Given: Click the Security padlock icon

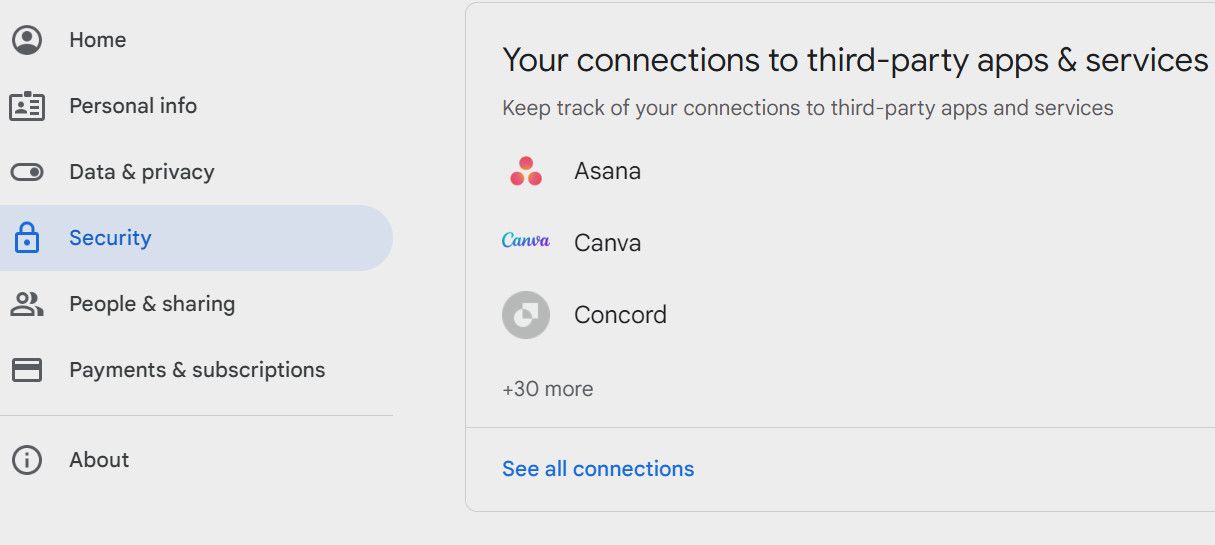Looking at the screenshot, I should click(27, 238).
